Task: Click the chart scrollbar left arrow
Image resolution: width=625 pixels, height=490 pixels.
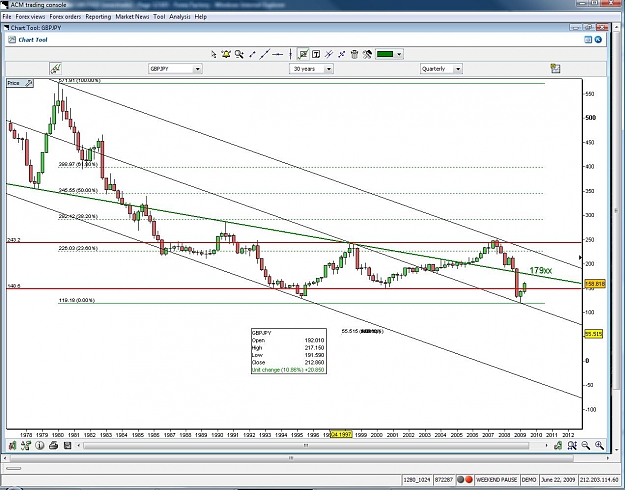Action: tap(79, 445)
